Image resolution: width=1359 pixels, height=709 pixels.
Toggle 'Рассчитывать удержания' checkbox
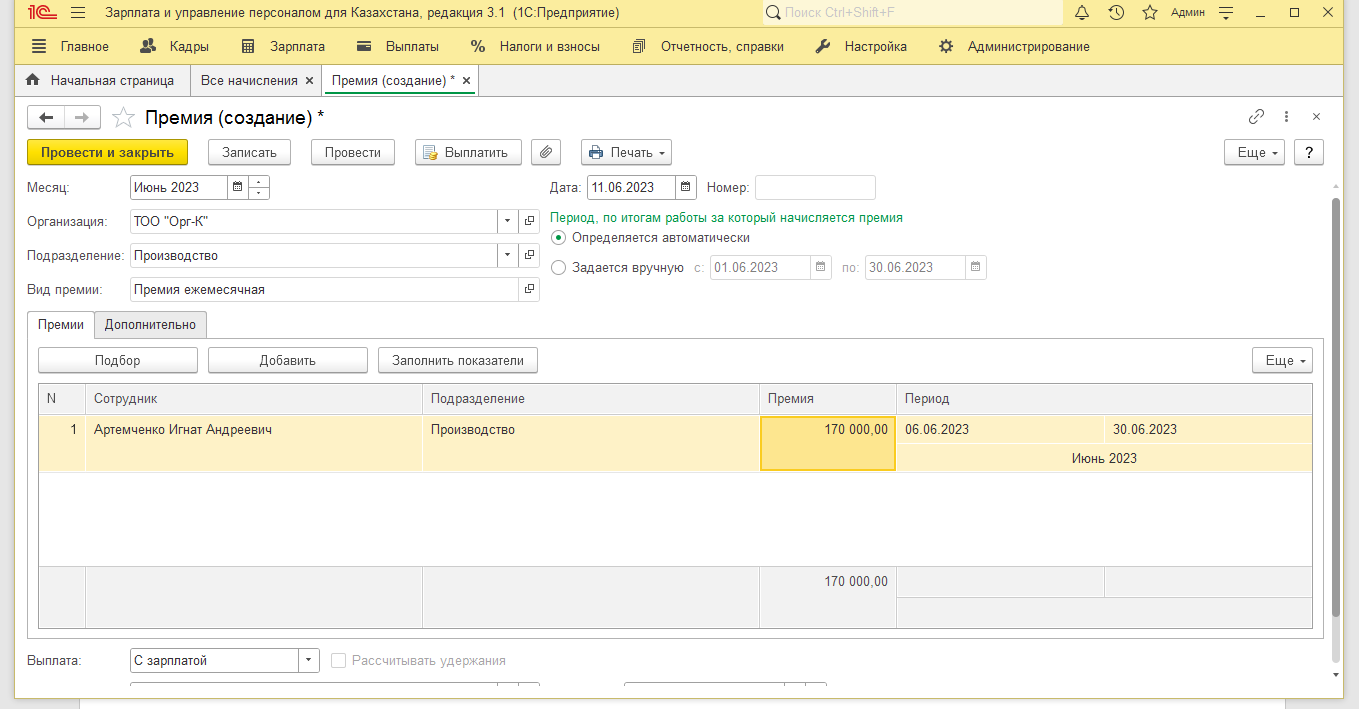point(338,660)
